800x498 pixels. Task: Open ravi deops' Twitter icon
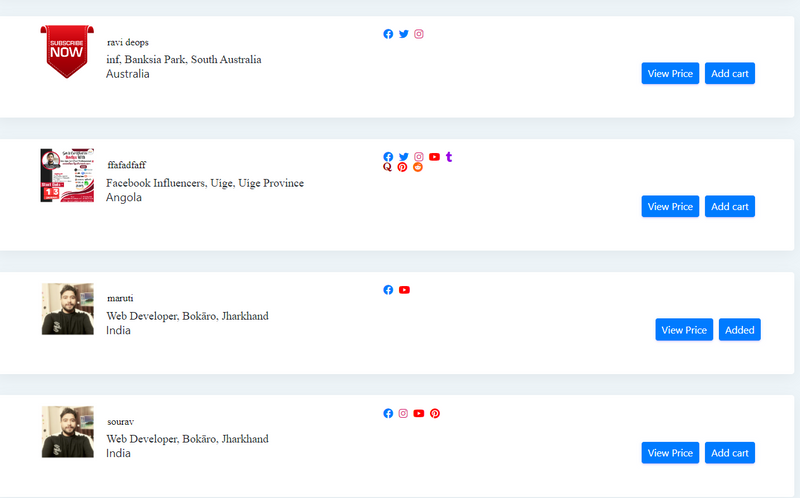tap(404, 34)
